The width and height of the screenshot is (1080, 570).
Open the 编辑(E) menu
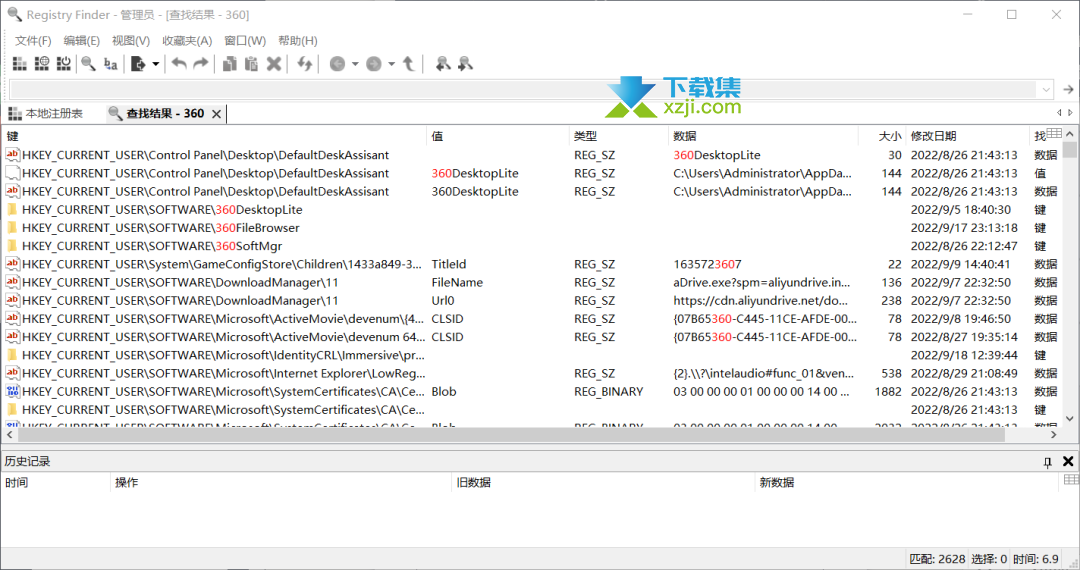click(x=81, y=41)
